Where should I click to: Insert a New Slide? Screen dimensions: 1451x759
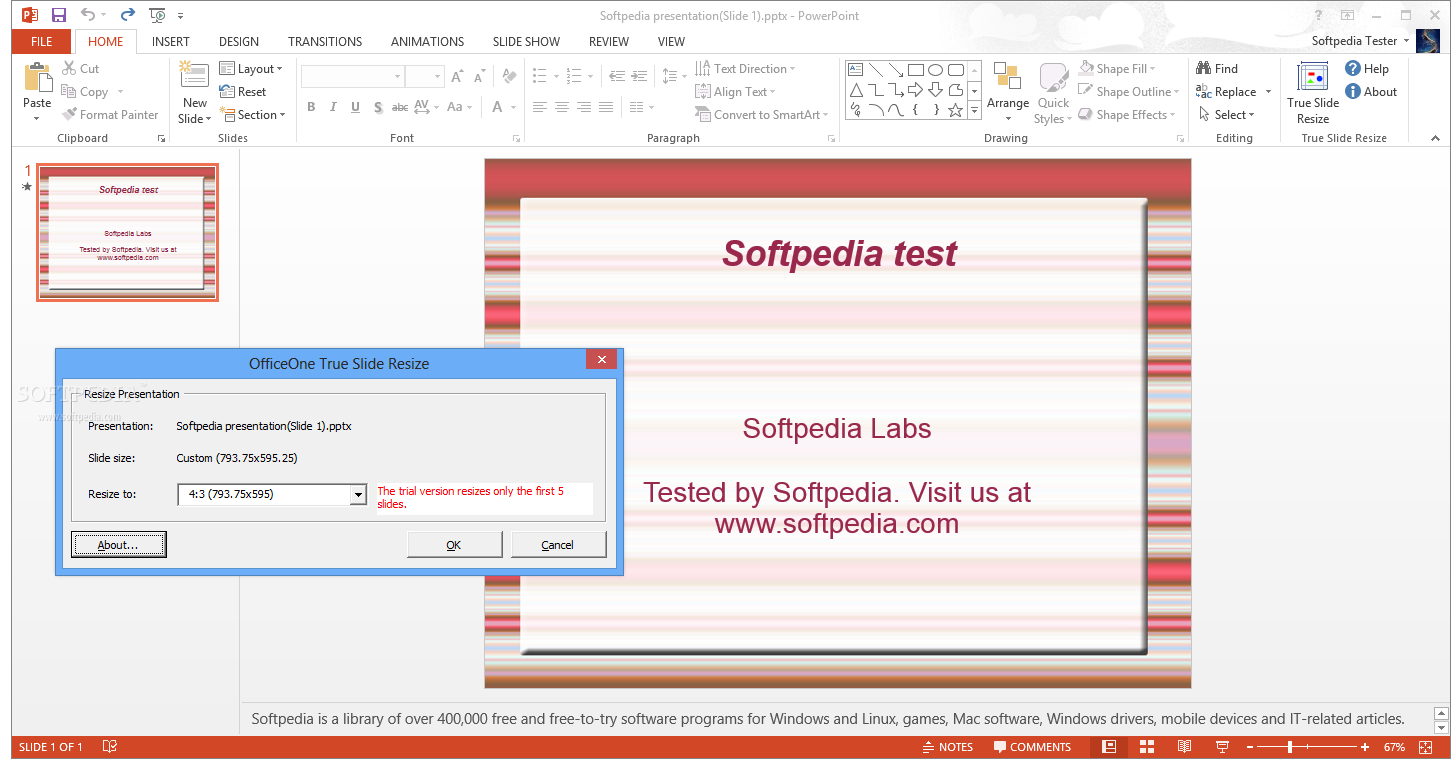(194, 91)
